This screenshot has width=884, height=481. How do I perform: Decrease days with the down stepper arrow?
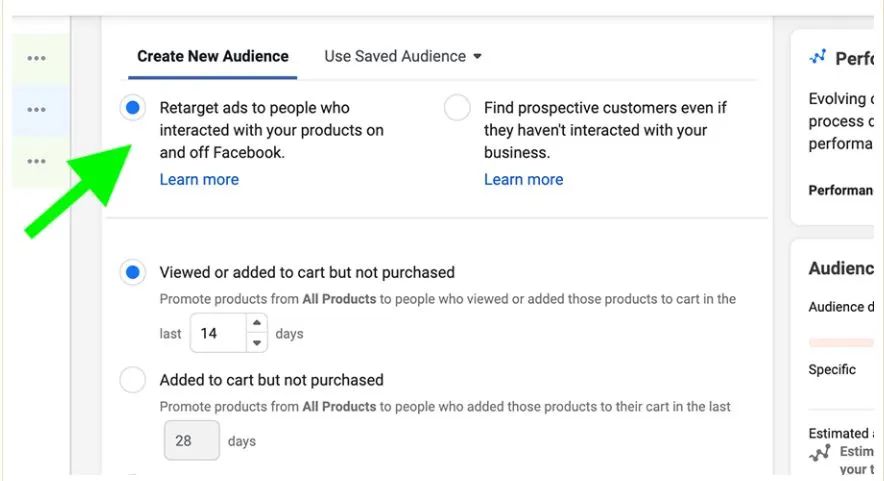257,343
